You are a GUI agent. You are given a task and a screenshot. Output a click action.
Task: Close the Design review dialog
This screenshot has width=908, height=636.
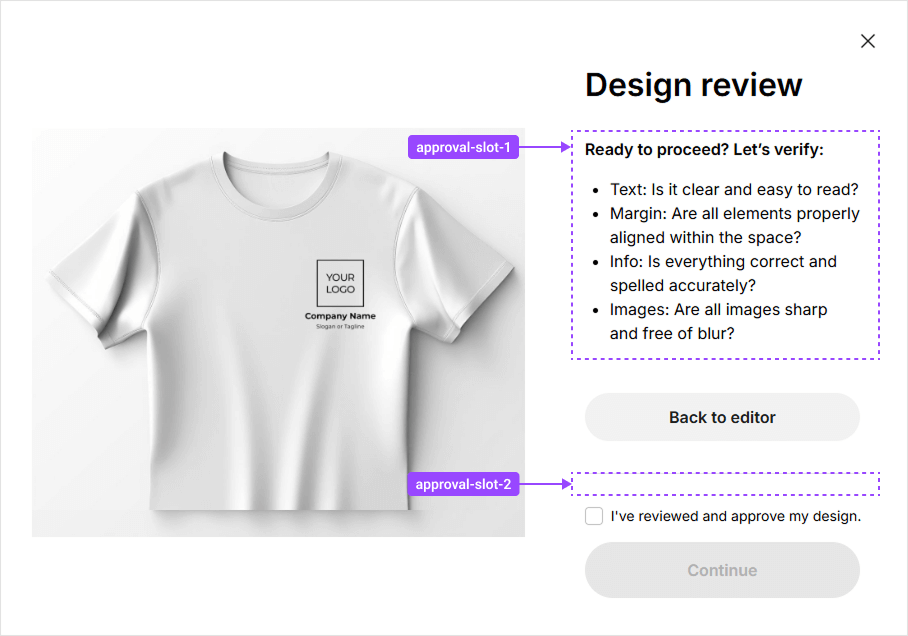pyautogui.click(x=868, y=41)
